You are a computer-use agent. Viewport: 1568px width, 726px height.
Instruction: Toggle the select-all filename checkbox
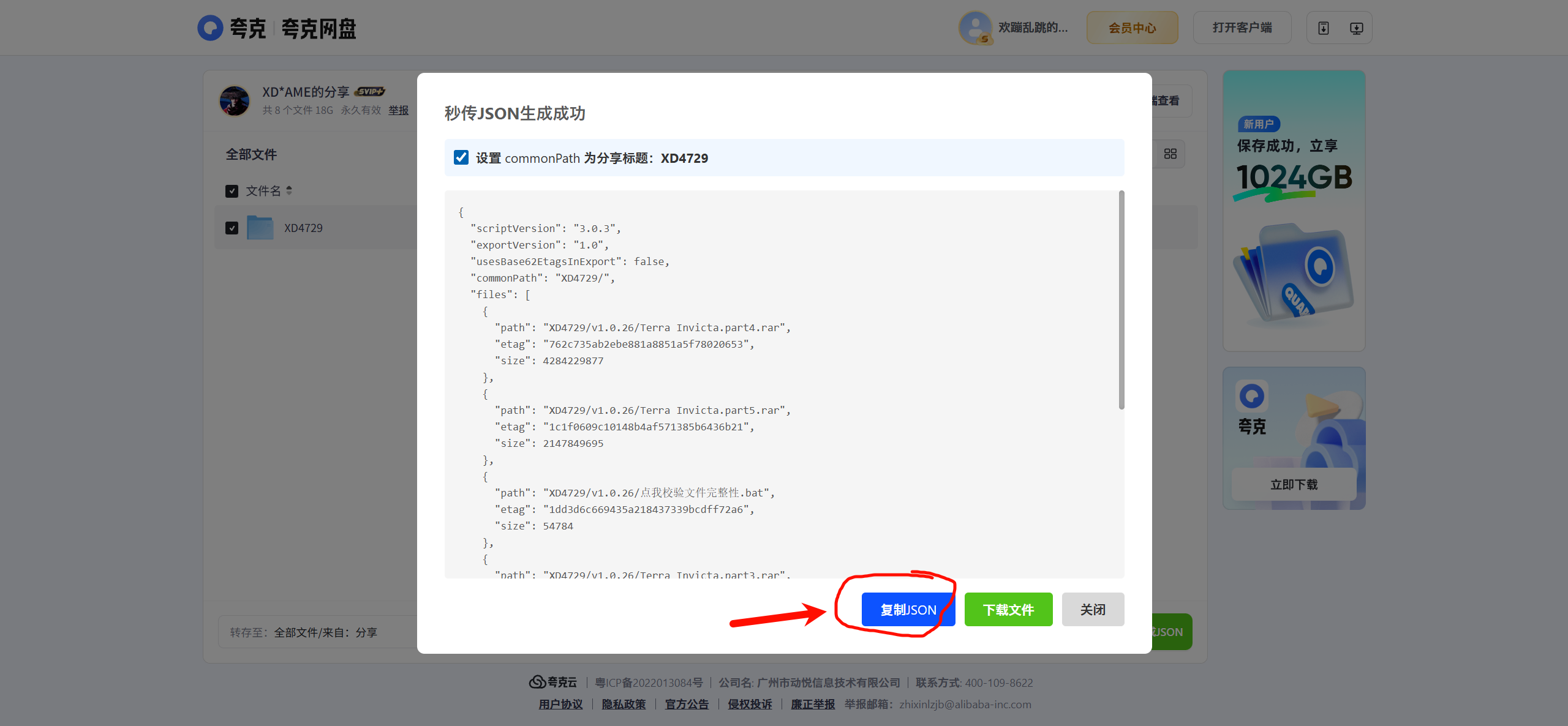(232, 191)
